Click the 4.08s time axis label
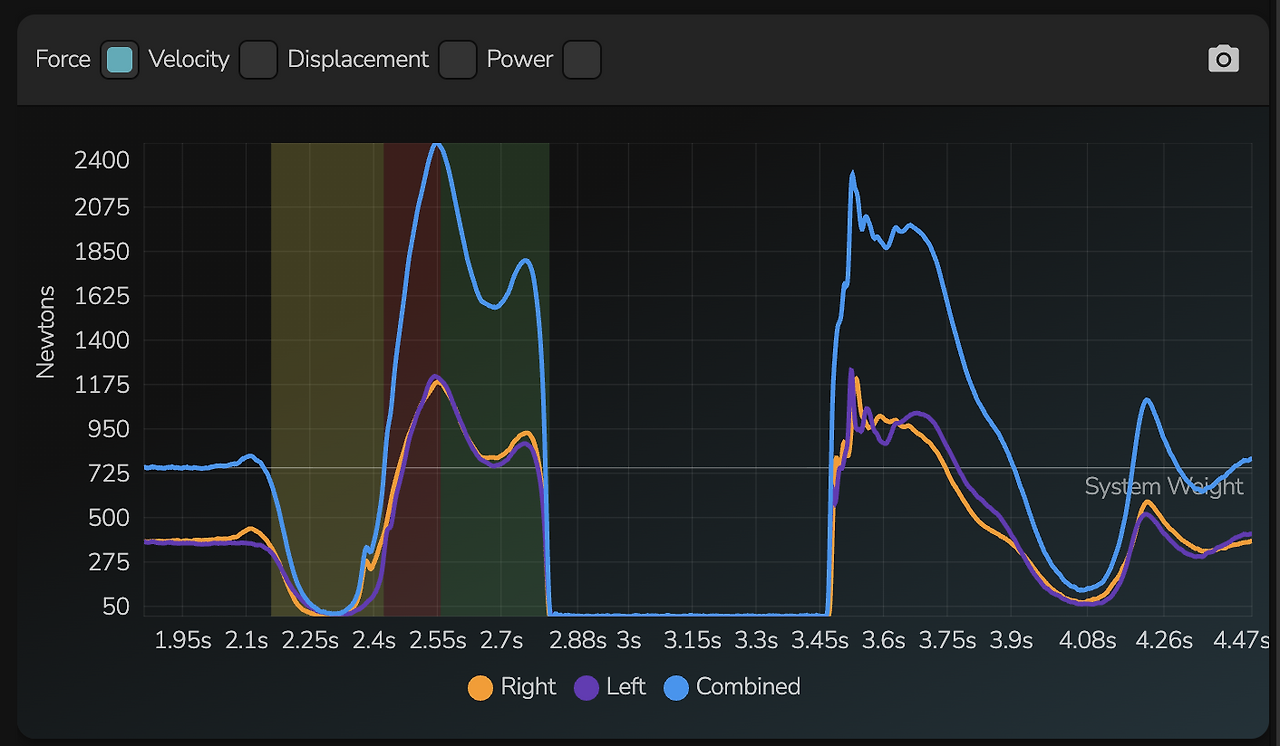This screenshot has width=1280, height=746. point(1088,640)
